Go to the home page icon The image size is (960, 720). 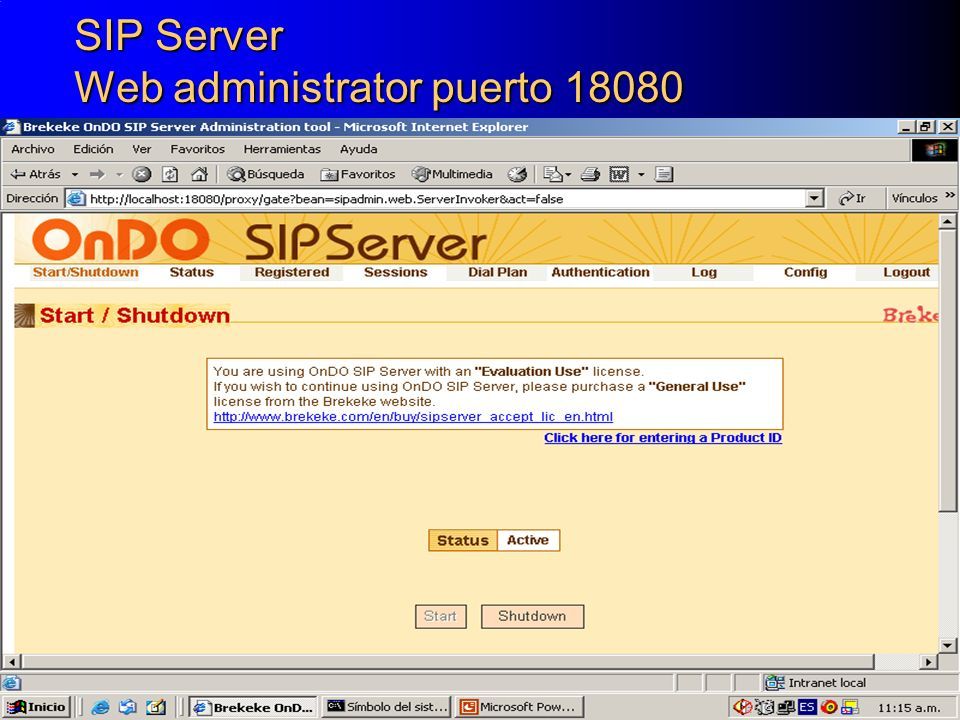[199, 174]
